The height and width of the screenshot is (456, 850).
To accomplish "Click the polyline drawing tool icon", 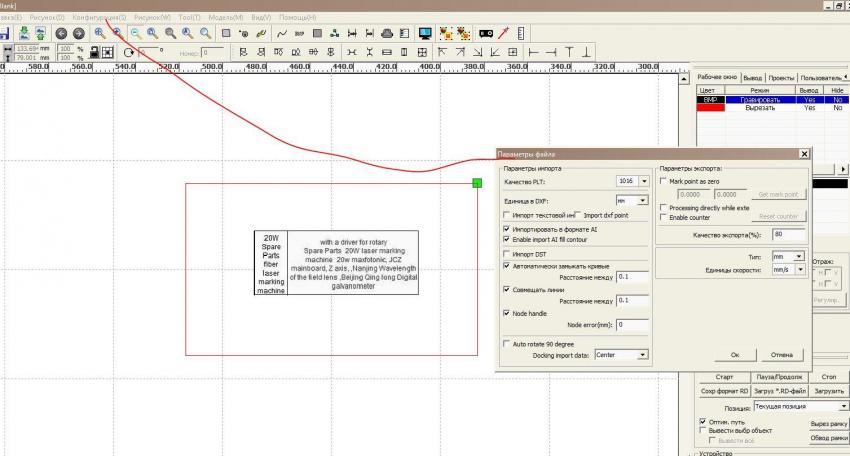I will (x=282, y=33).
